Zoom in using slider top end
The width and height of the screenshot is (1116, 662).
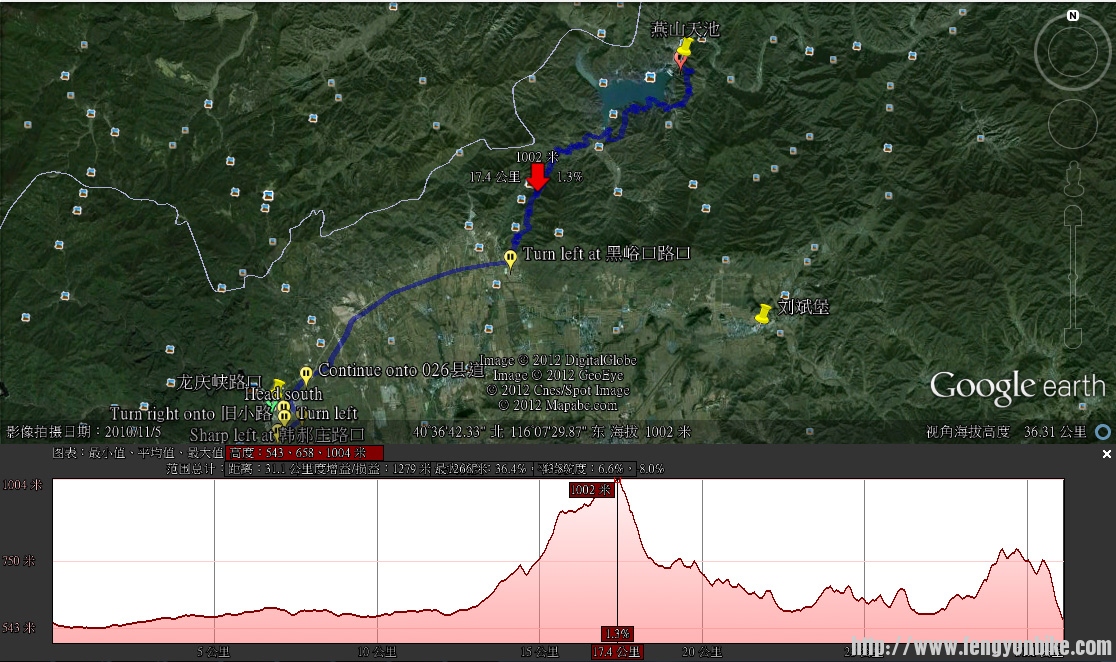coord(1072,214)
